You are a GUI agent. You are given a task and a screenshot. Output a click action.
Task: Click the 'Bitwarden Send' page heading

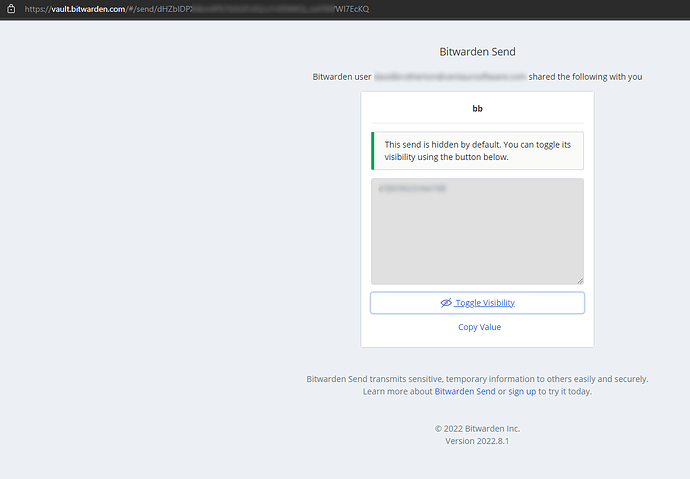(x=477, y=52)
